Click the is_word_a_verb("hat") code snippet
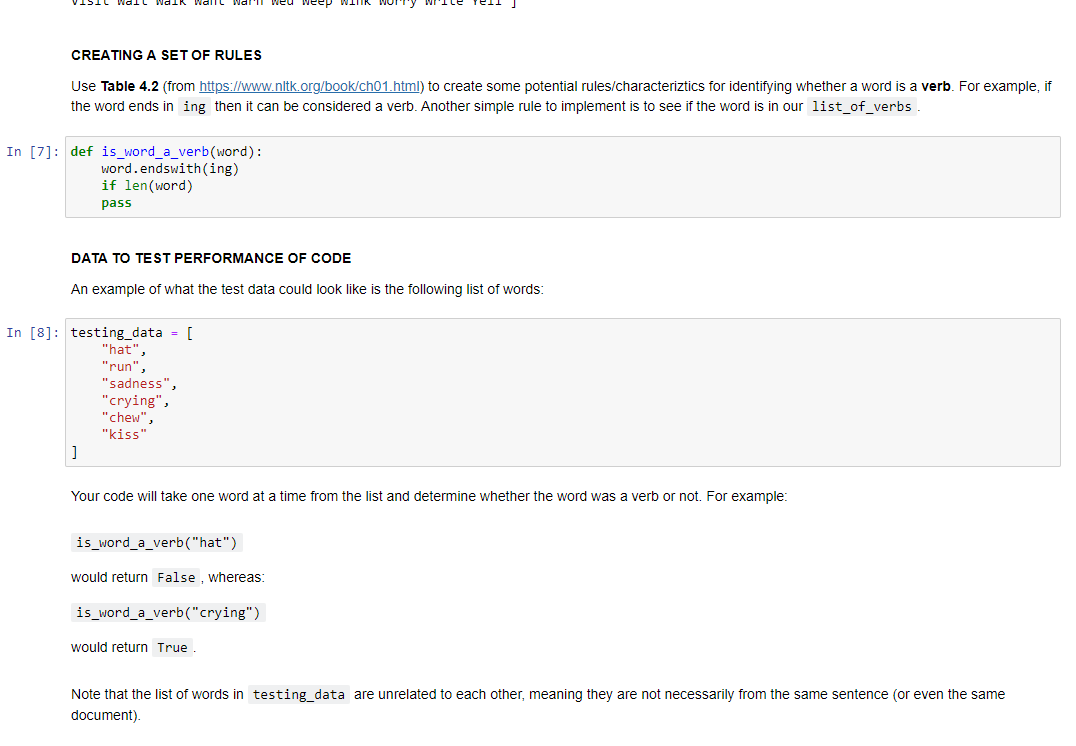Viewport: 1076px width, 746px height. (156, 542)
